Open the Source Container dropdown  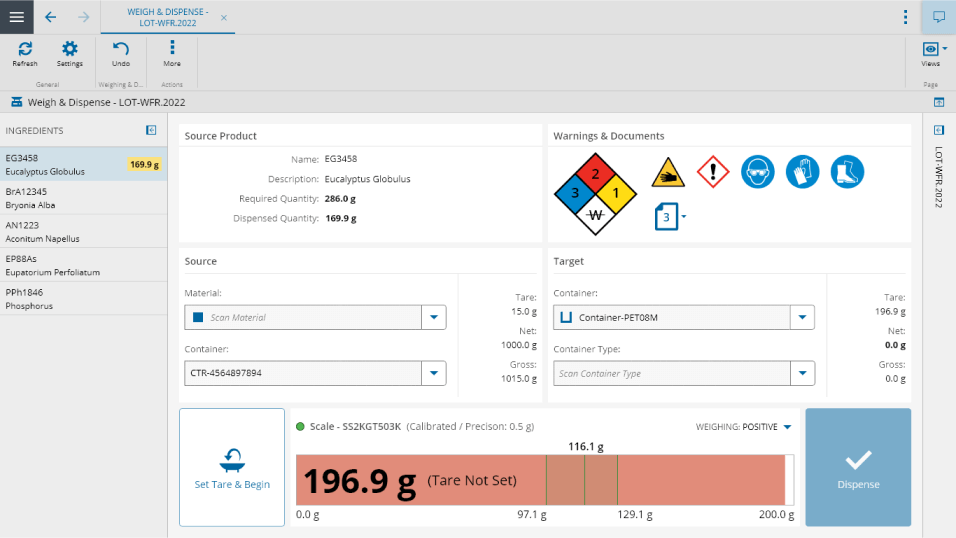pyautogui.click(x=434, y=373)
